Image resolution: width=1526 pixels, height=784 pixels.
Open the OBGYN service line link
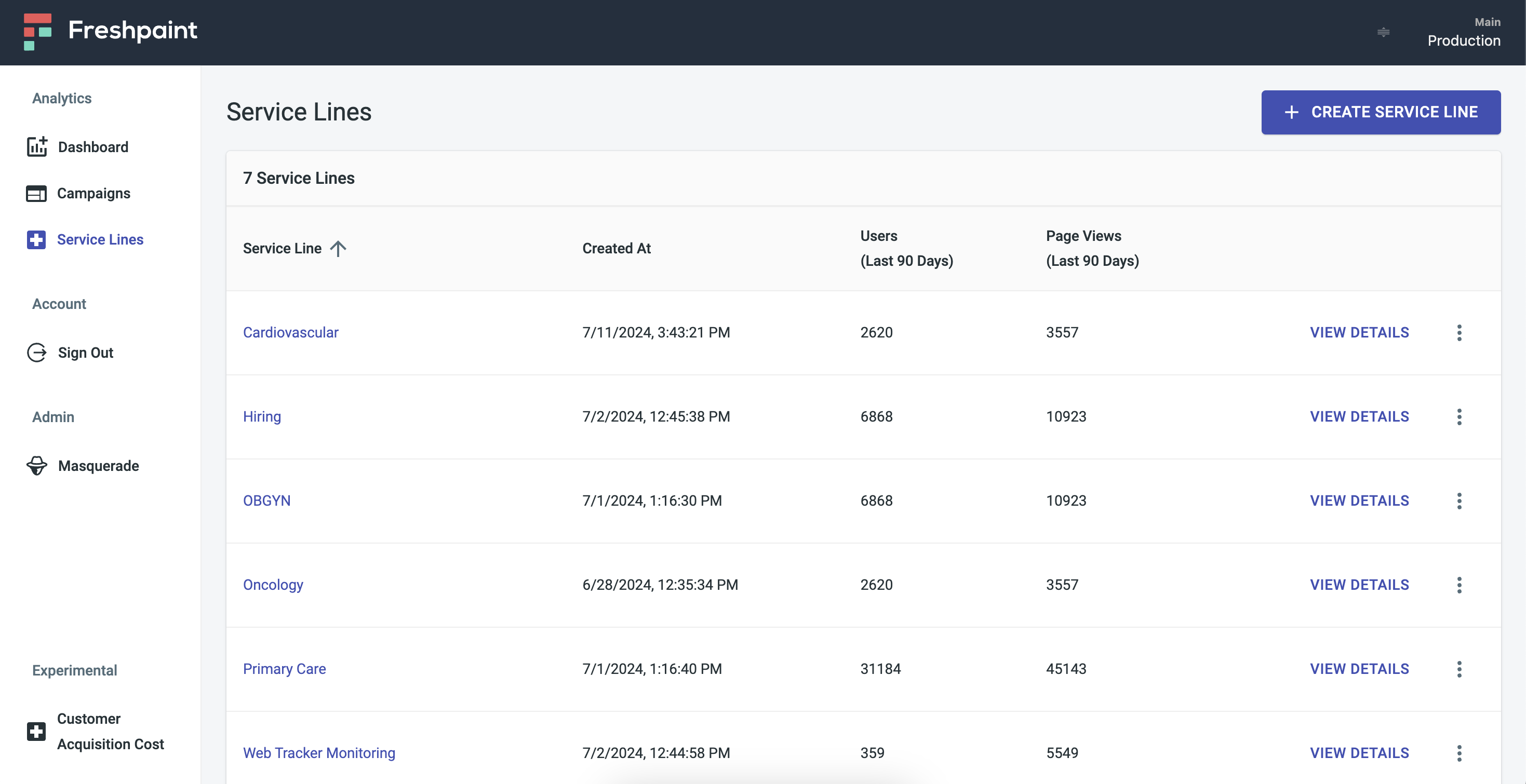click(x=266, y=501)
